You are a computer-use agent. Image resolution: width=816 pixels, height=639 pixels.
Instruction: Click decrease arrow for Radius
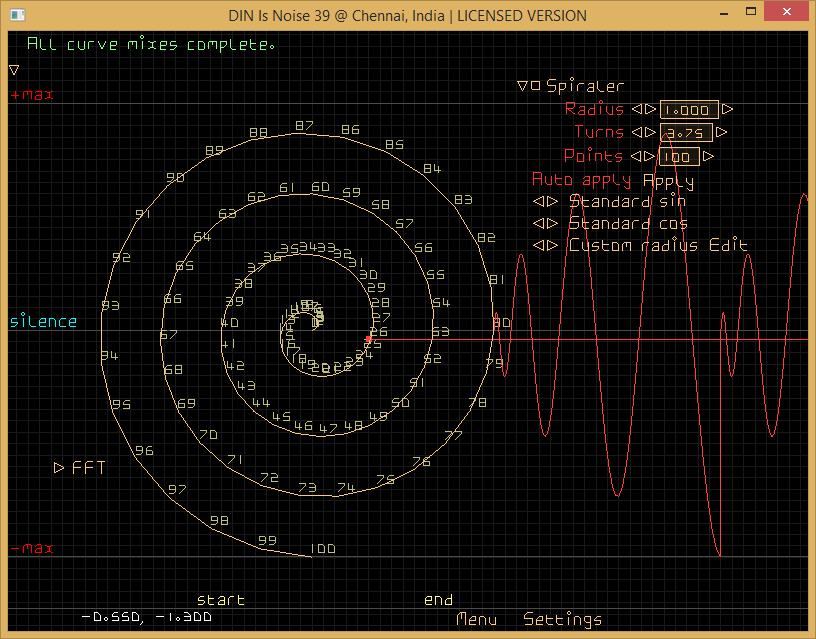(637, 110)
